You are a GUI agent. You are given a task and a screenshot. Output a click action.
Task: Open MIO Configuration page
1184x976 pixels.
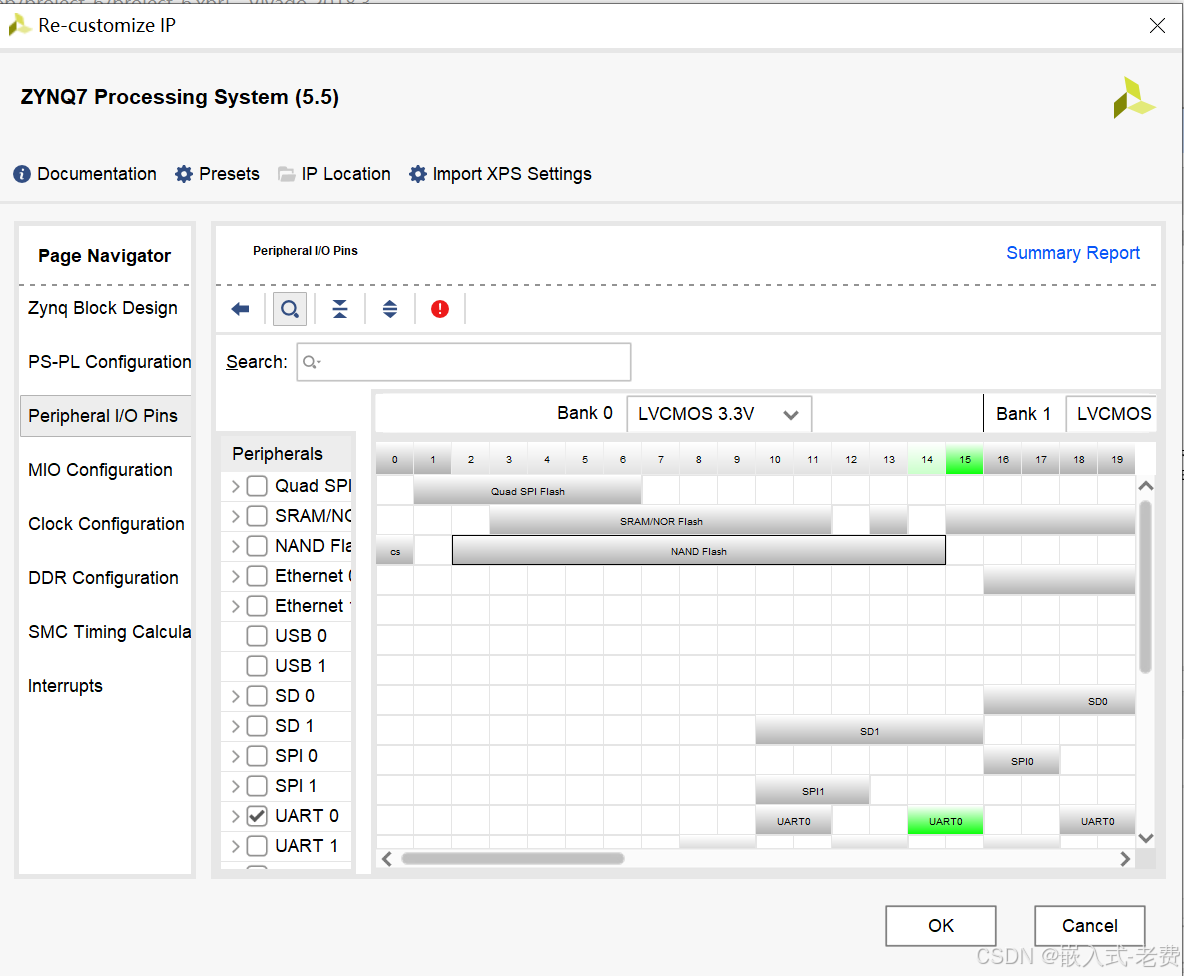(x=100, y=470)
